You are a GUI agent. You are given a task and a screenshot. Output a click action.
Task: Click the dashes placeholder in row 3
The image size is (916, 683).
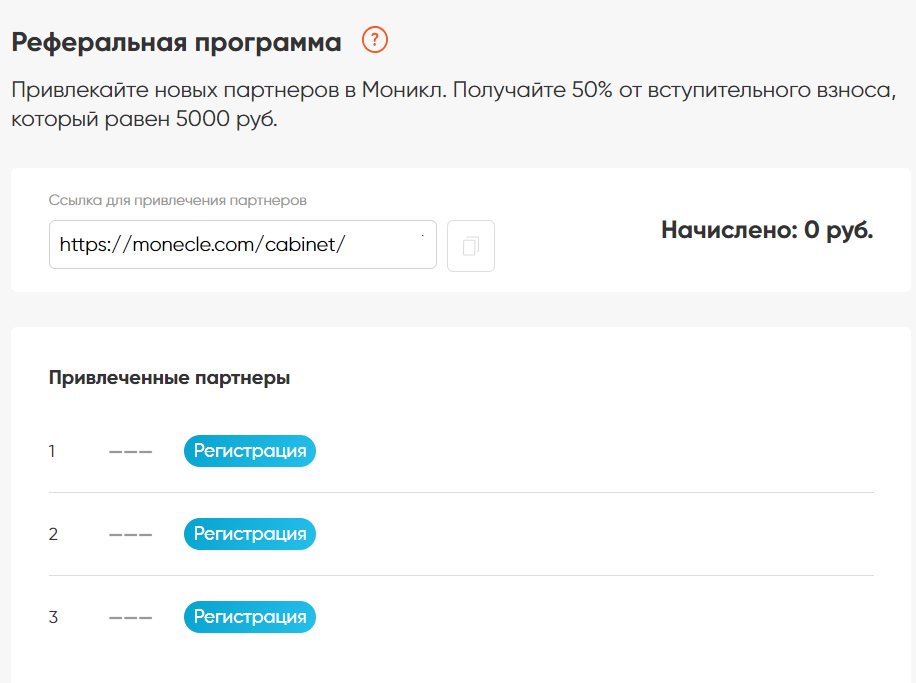(130, 618)
